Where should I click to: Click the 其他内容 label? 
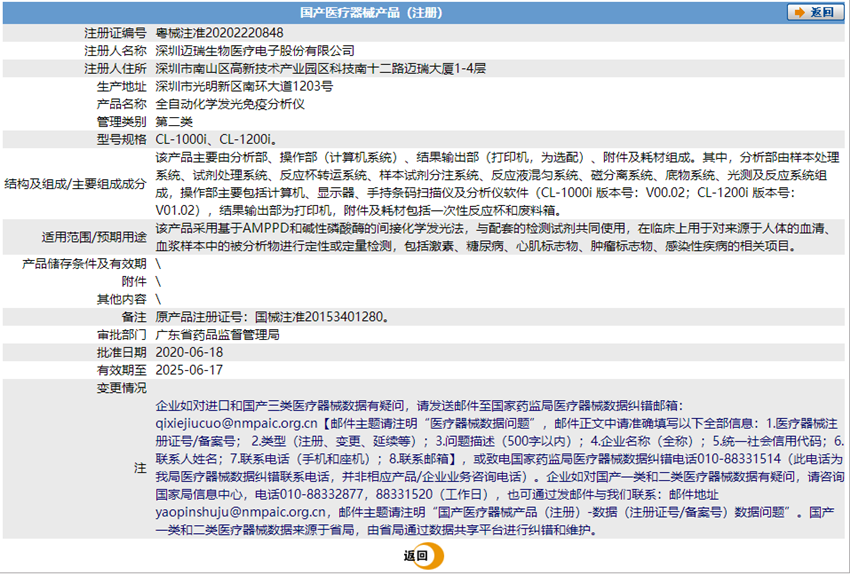(121, 299)
